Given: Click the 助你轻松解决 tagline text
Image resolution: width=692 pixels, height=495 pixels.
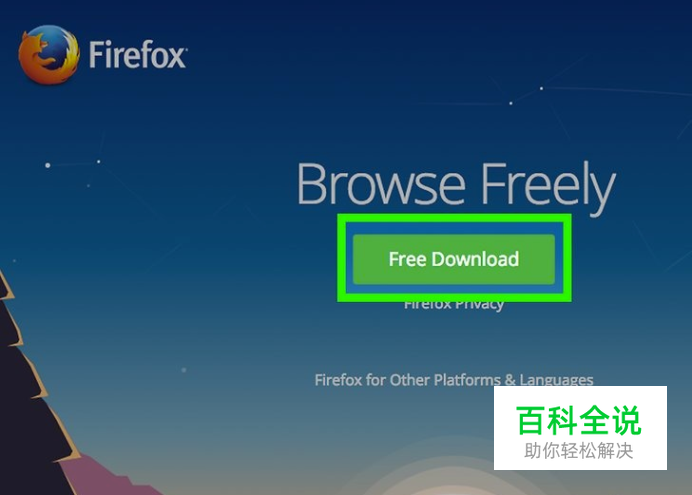Looking at the screenshot, I should (x=579, y=451).
